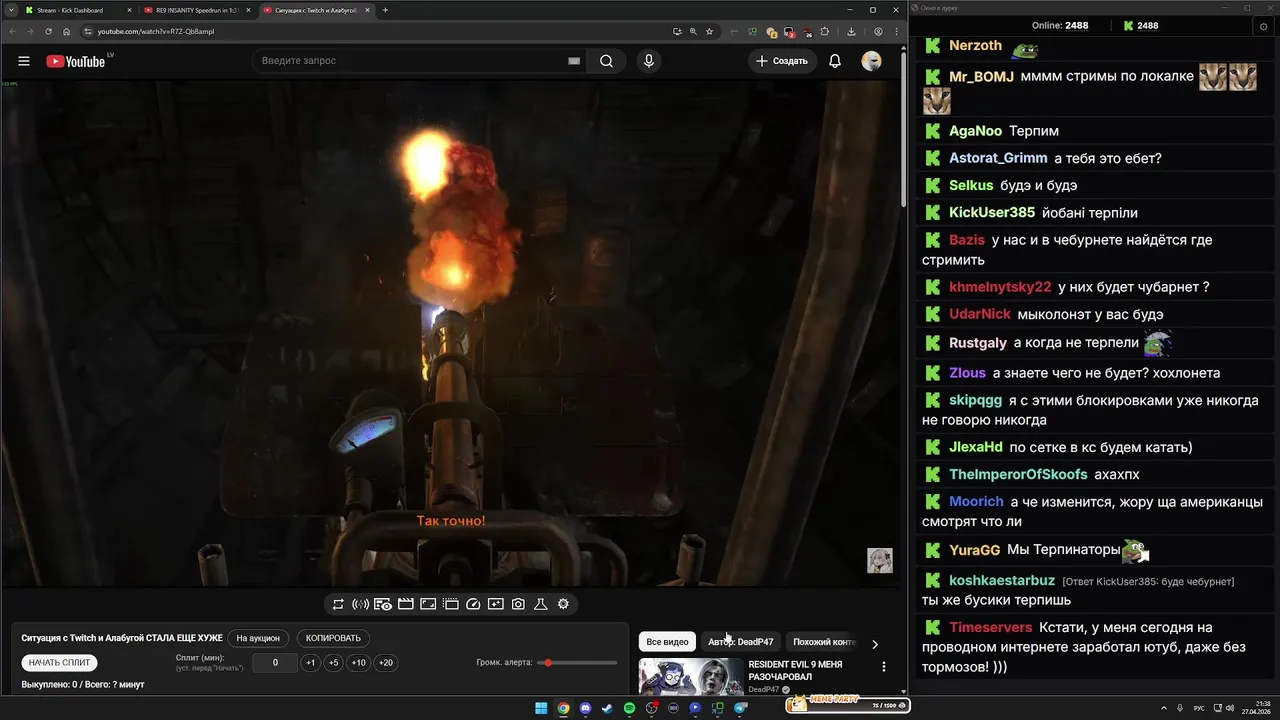Add +5 minutes to split
This screenshot has height=720, width=1280.
click(x=334, y=663)
